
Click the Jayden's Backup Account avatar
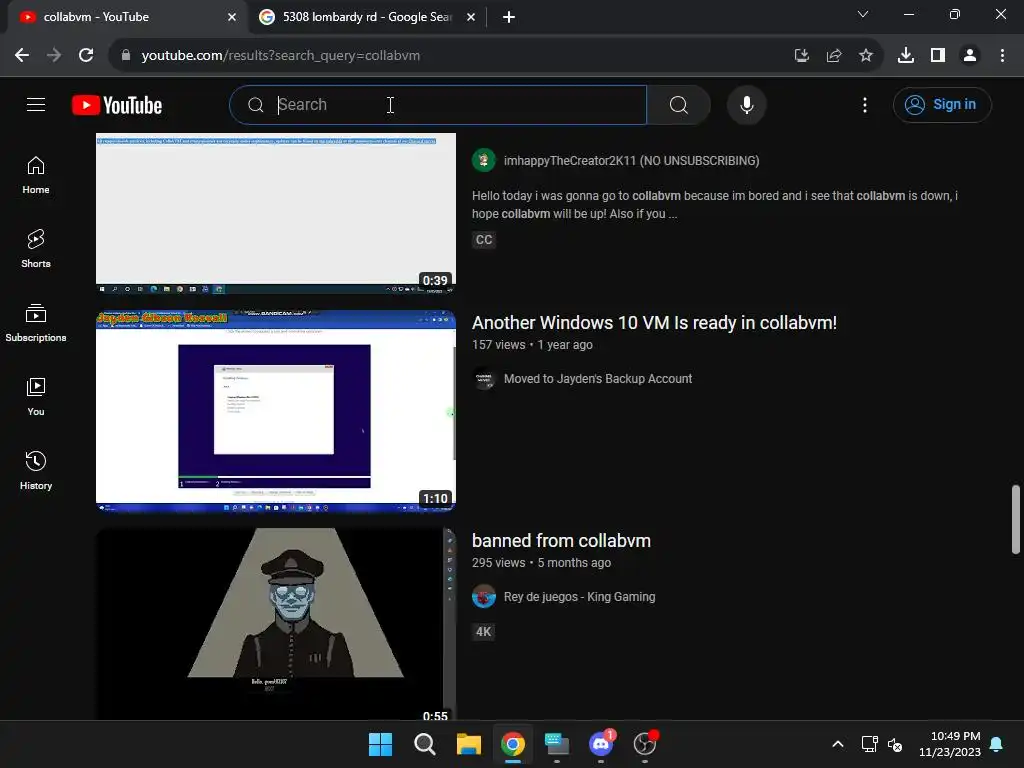tap(484, 379)
